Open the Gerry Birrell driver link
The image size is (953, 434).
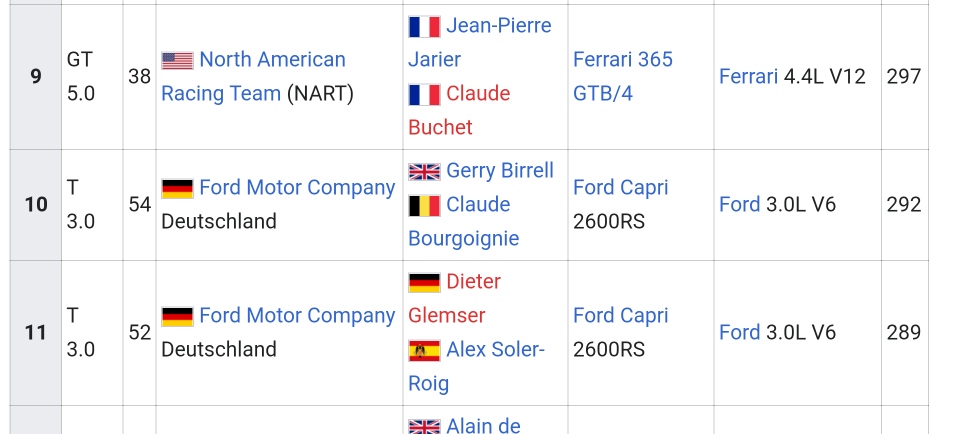coord(500,171)
